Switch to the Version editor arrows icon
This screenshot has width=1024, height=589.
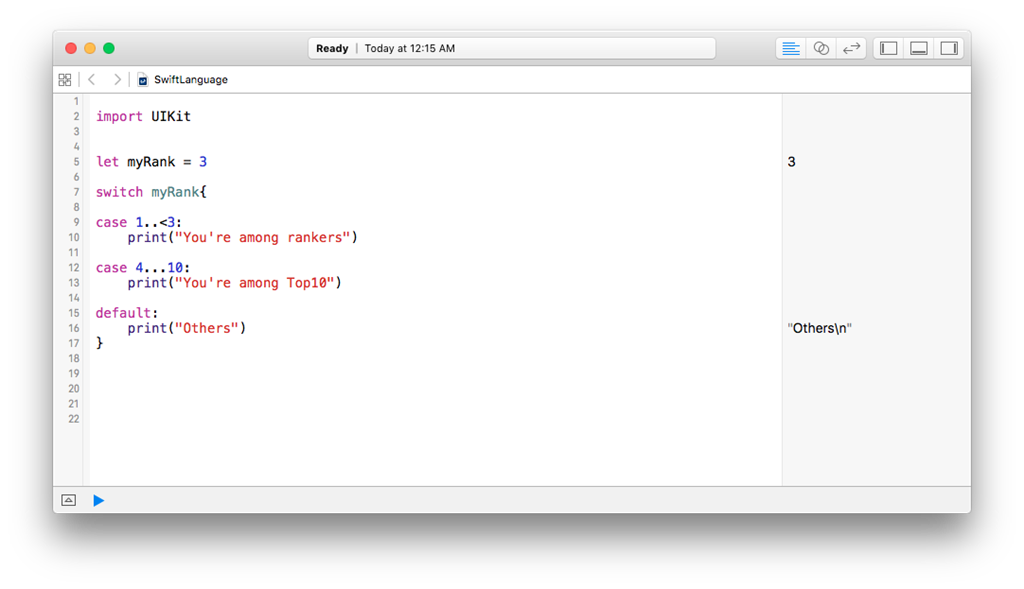(851, 48)
